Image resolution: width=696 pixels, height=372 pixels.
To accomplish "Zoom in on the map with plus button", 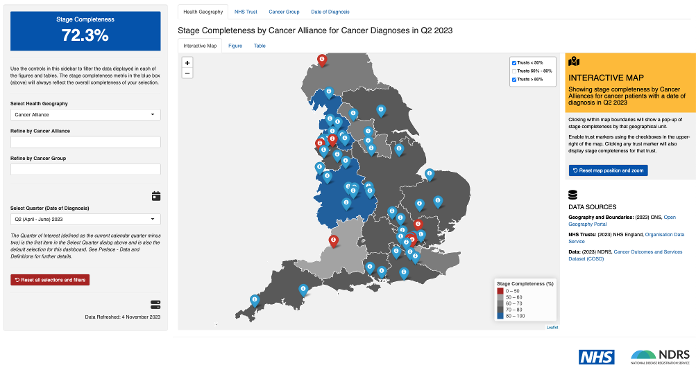I will click(x=187, y=63).
